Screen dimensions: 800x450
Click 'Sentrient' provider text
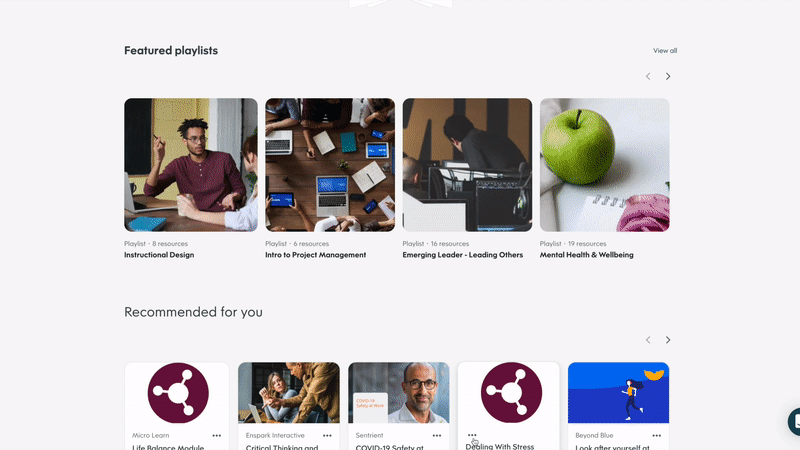pos(369,436)
